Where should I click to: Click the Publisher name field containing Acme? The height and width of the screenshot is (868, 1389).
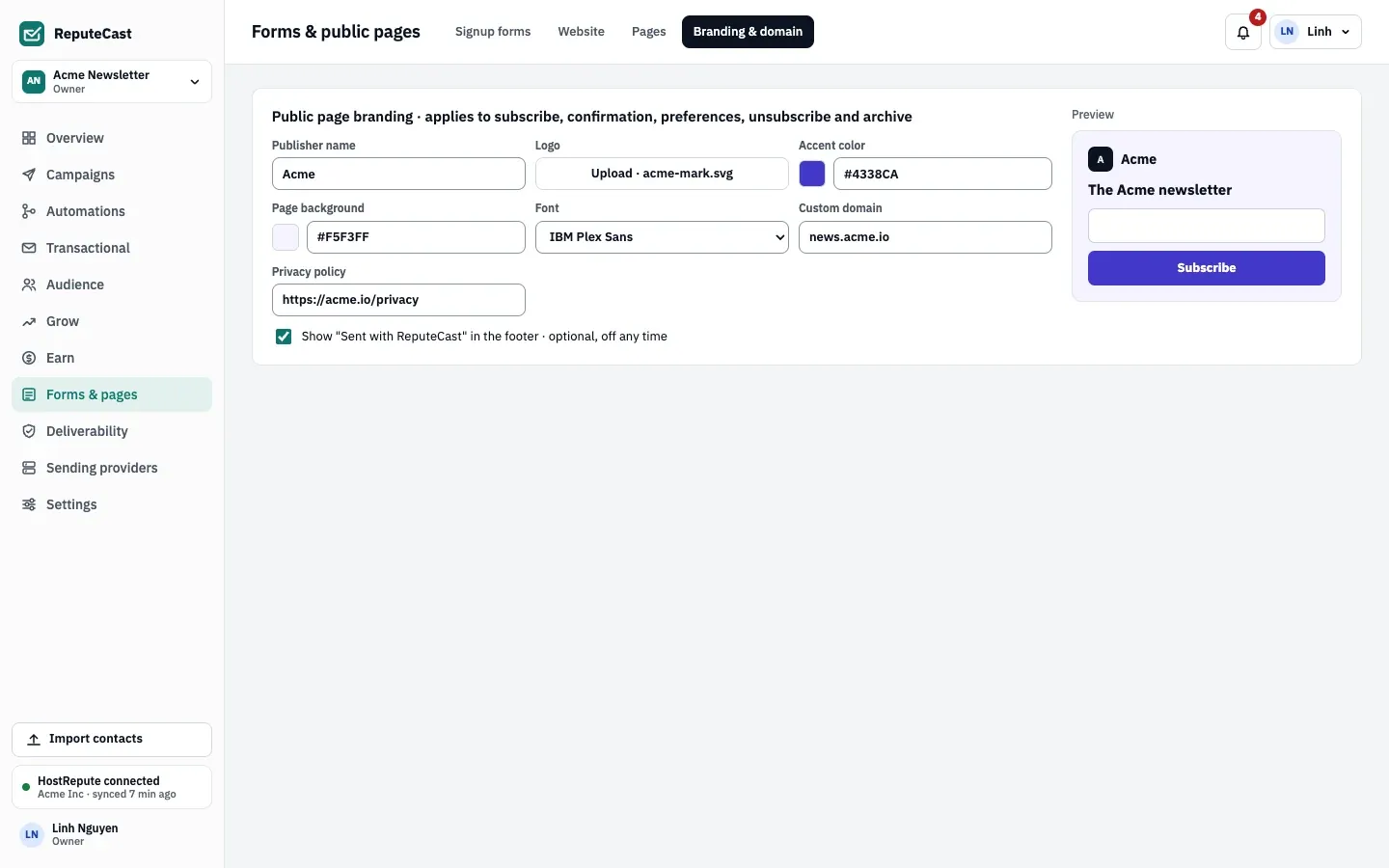tap(398, 174)
